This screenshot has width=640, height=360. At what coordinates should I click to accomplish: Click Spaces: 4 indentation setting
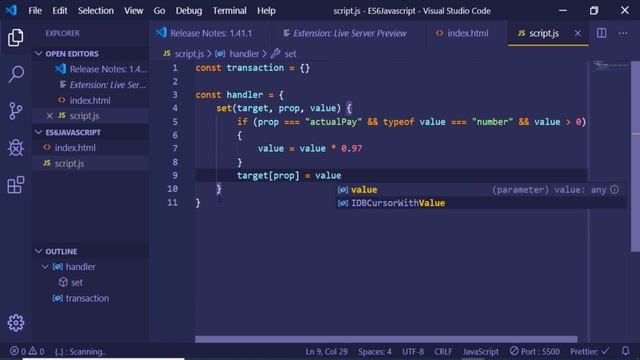tap(375, 351)
